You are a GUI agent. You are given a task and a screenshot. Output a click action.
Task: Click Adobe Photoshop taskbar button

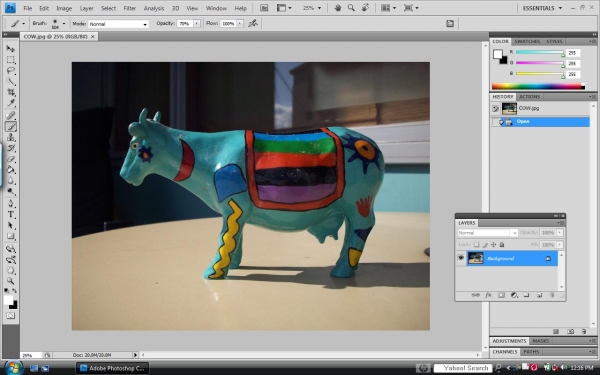pyautogui.click(x=112, y=368)
